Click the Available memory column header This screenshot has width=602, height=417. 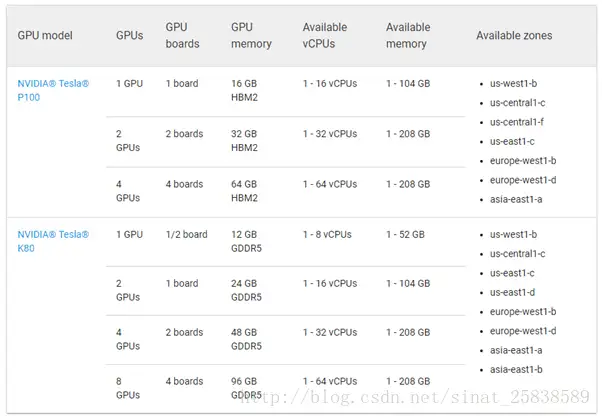pyautogui.click(x=408, y=35)
